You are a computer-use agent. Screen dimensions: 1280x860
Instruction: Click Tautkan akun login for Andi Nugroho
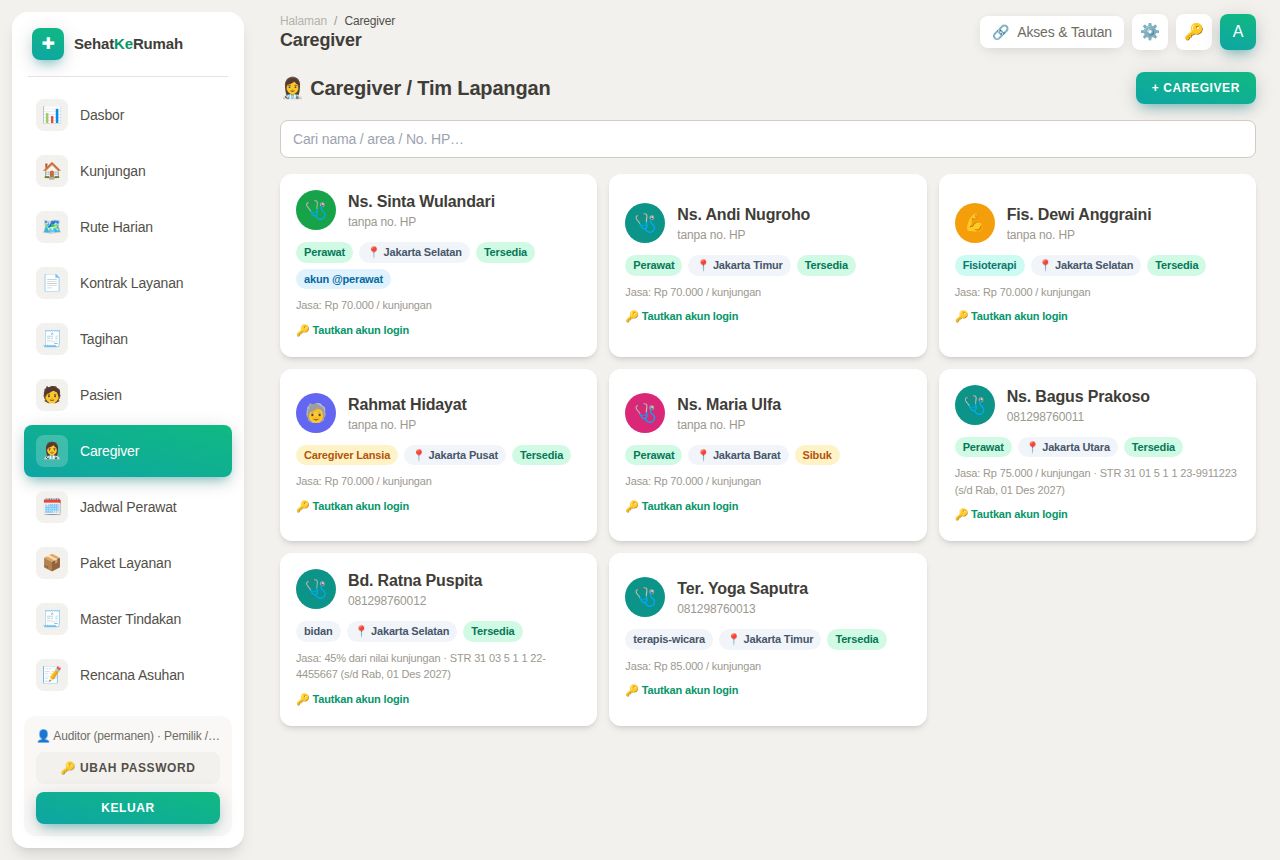click(x=682, y=316)
